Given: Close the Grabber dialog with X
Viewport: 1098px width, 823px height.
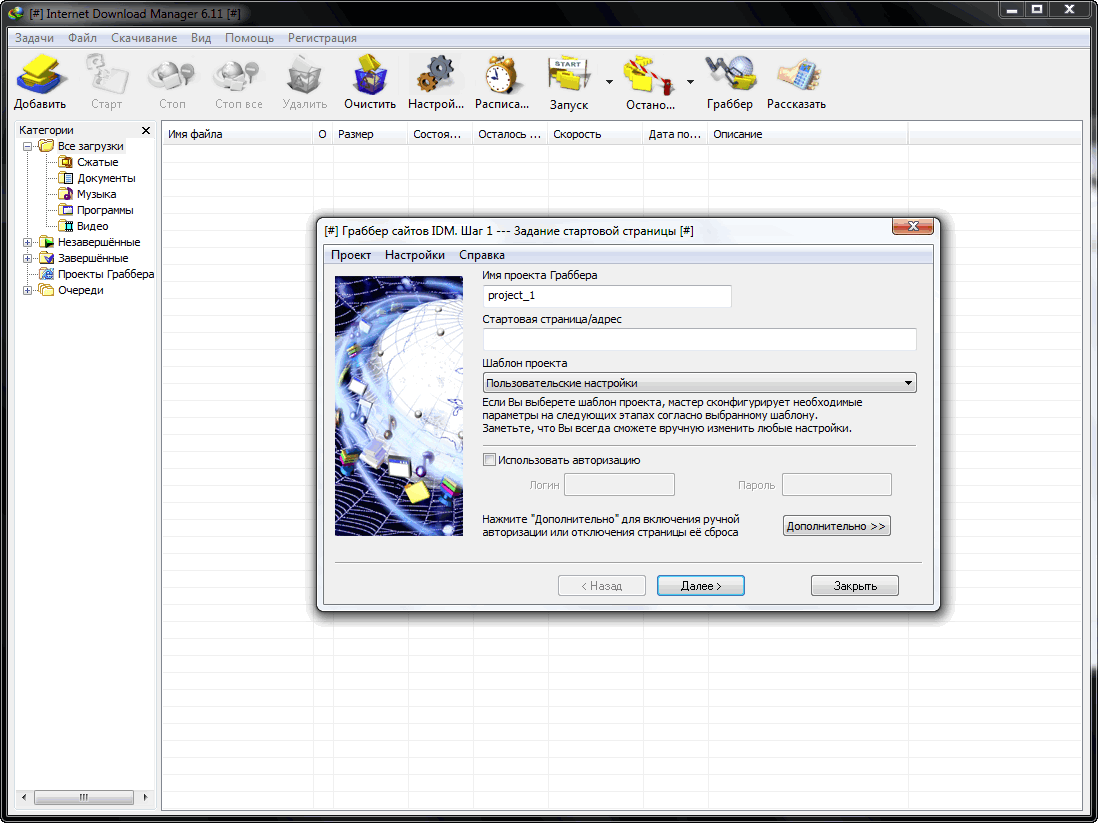Looking at the screenshot, I should click(x=912, y=226).
